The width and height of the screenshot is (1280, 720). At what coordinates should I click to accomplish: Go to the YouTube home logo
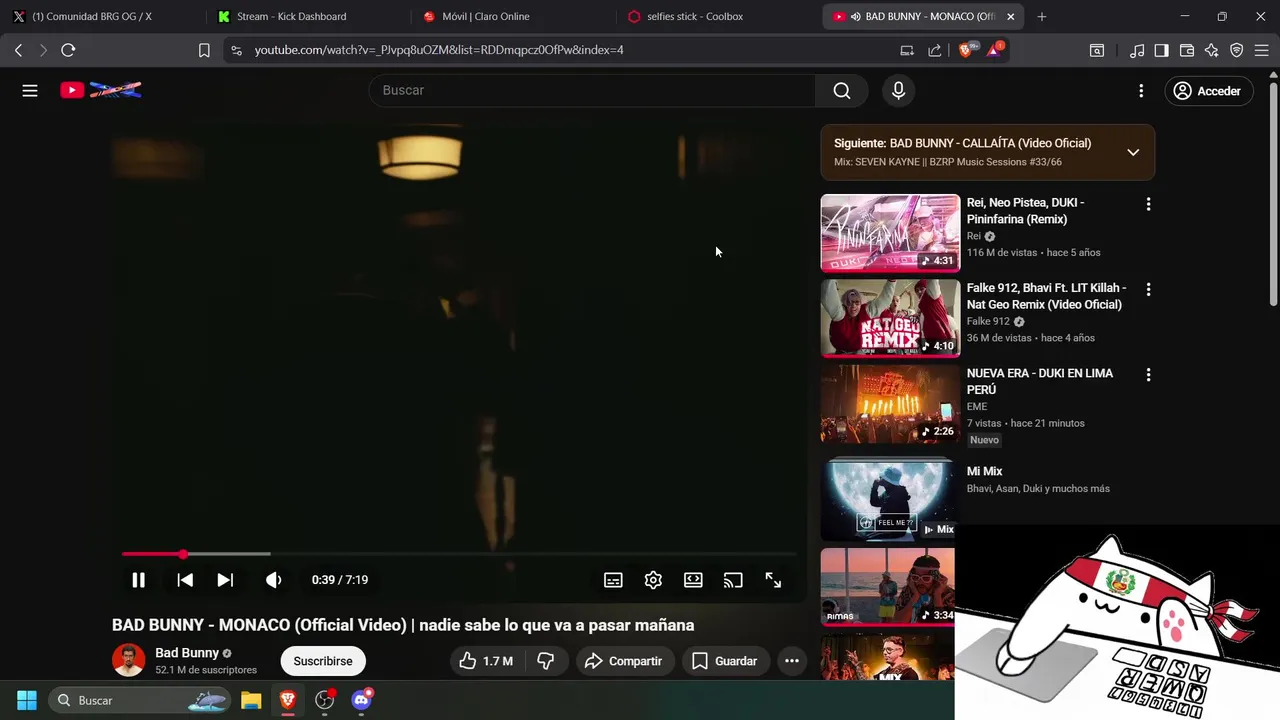click(100, 90)
